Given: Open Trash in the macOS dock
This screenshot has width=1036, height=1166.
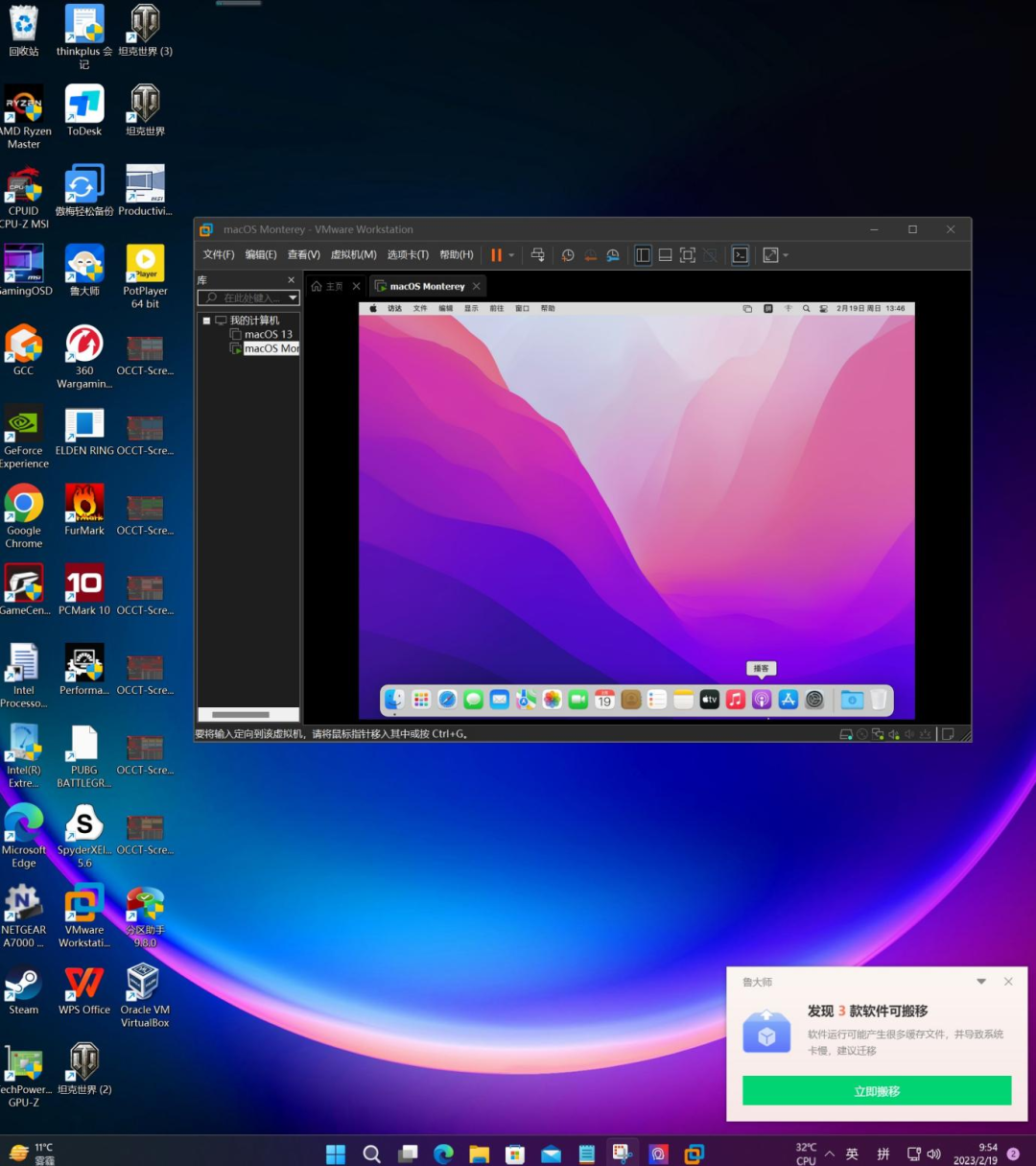Looking at the screenshot, I should point(879,700).
